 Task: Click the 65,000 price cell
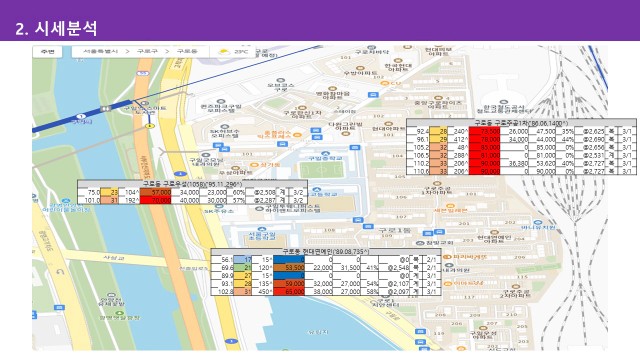coord(289,292)
